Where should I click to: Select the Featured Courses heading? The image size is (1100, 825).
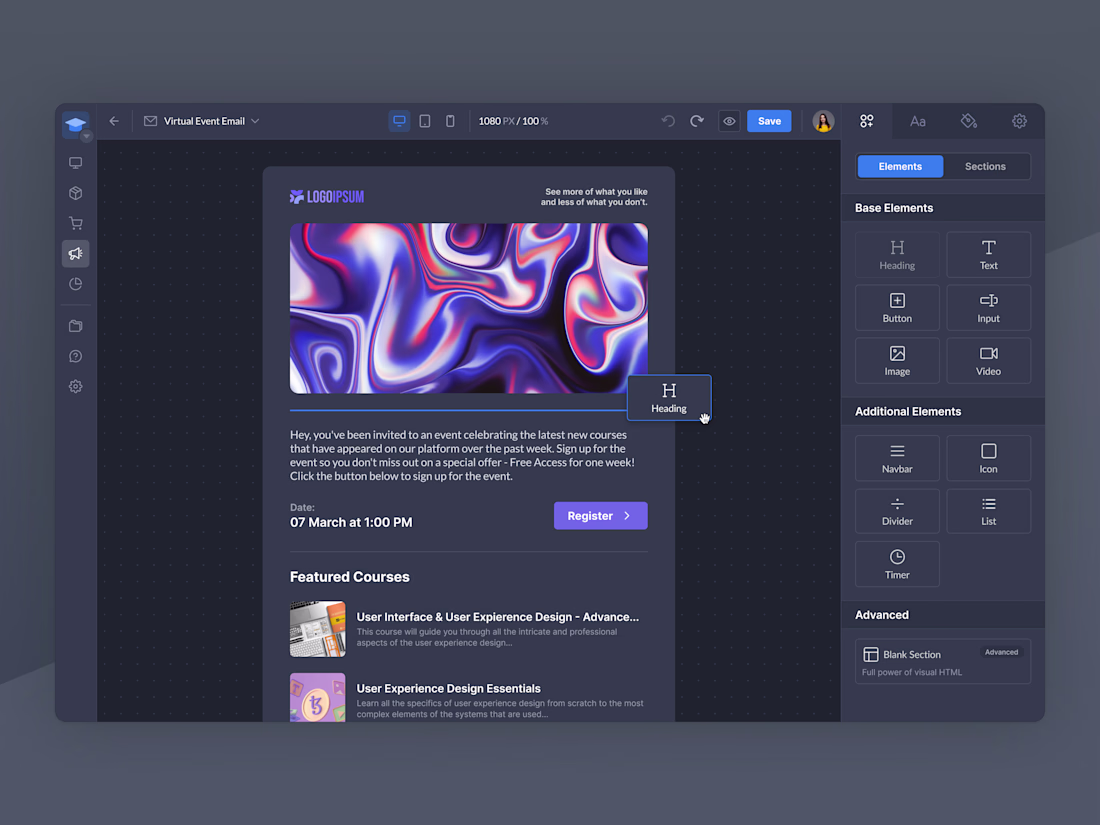point(349,577)
